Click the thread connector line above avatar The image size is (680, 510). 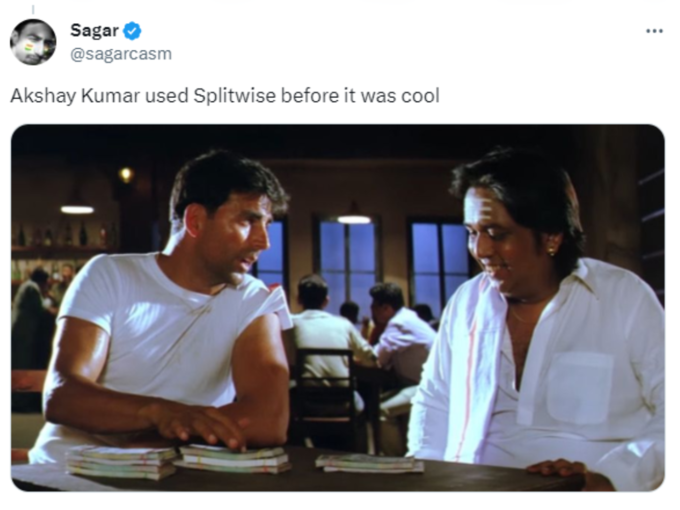pos(33,10)
